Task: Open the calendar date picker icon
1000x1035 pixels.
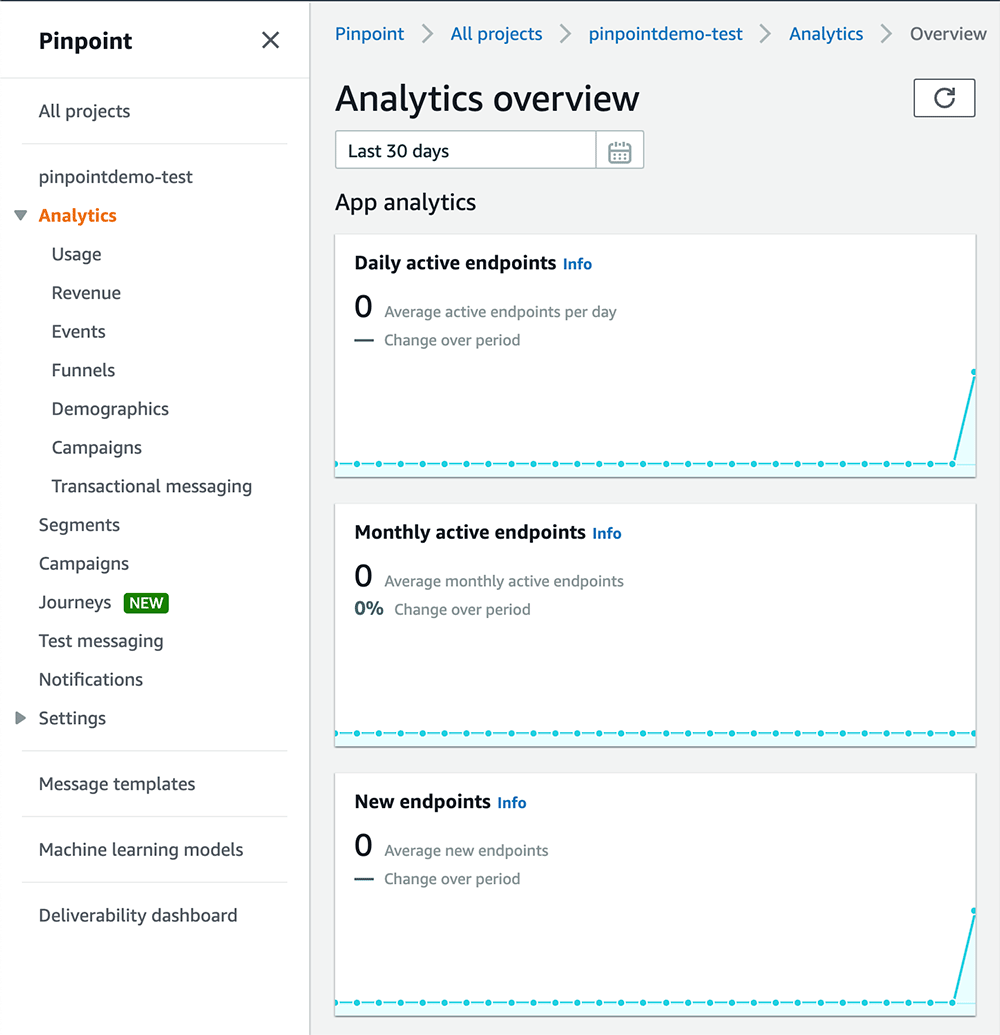Action: 619,151
